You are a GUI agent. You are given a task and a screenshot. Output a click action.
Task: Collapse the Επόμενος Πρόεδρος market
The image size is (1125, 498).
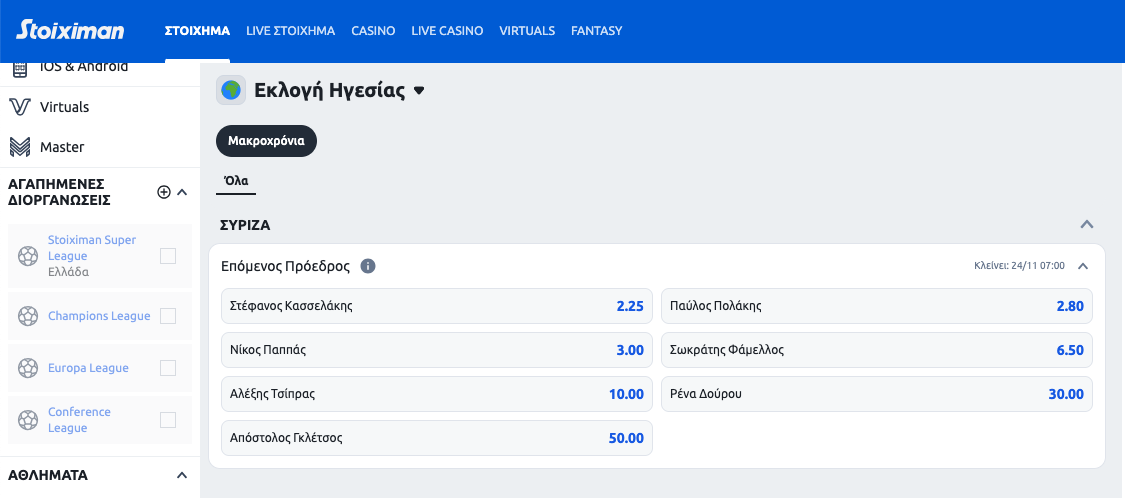[x=1083, y=266]
